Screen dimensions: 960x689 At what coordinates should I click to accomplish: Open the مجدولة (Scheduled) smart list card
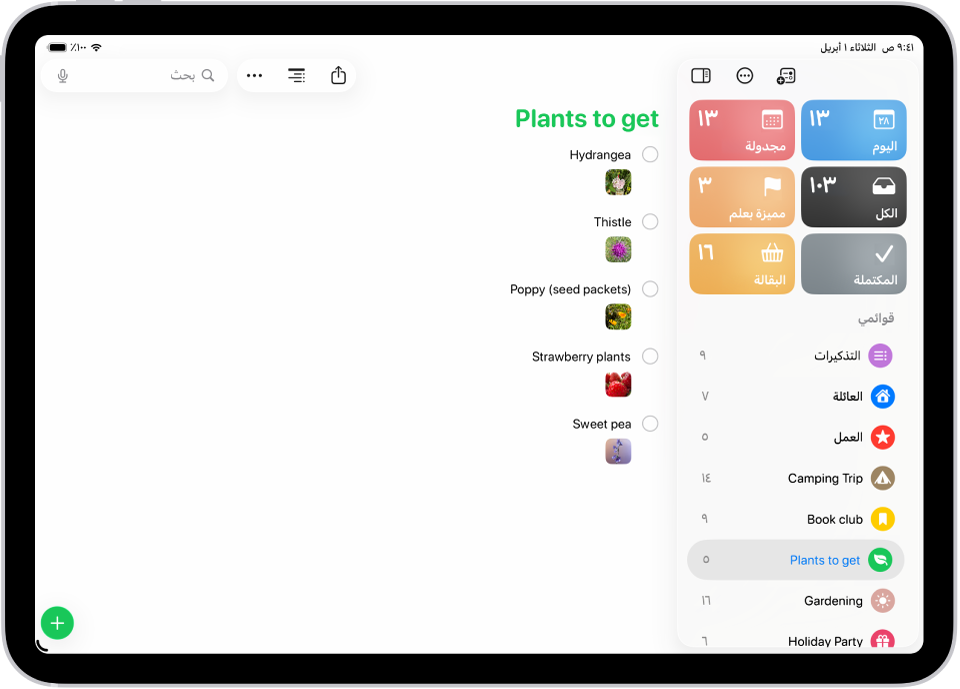(741, 130)
